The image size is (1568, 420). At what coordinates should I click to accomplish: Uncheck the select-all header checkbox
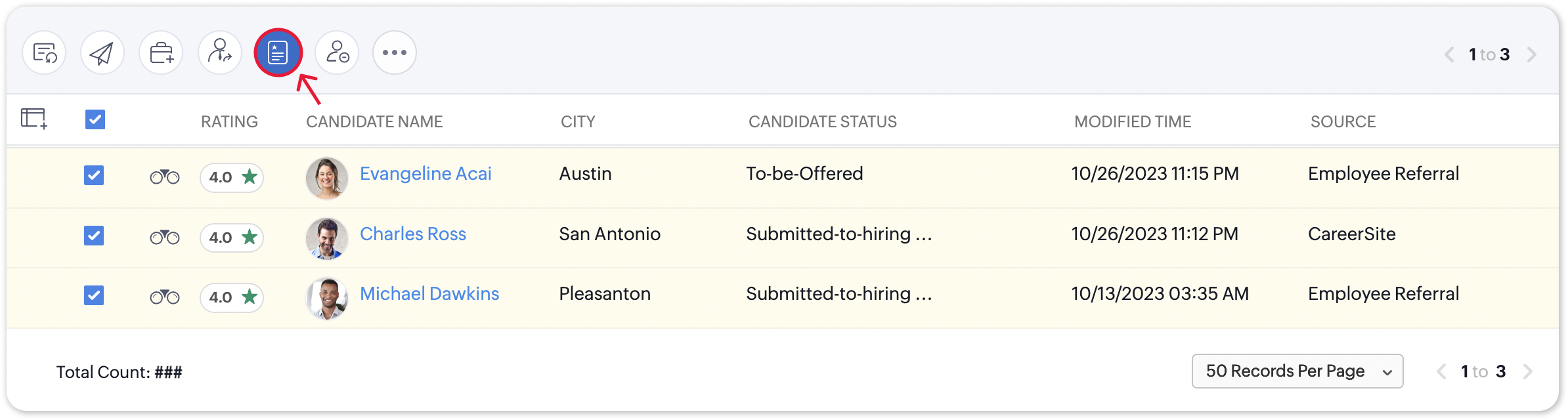(x=95, y=119)
